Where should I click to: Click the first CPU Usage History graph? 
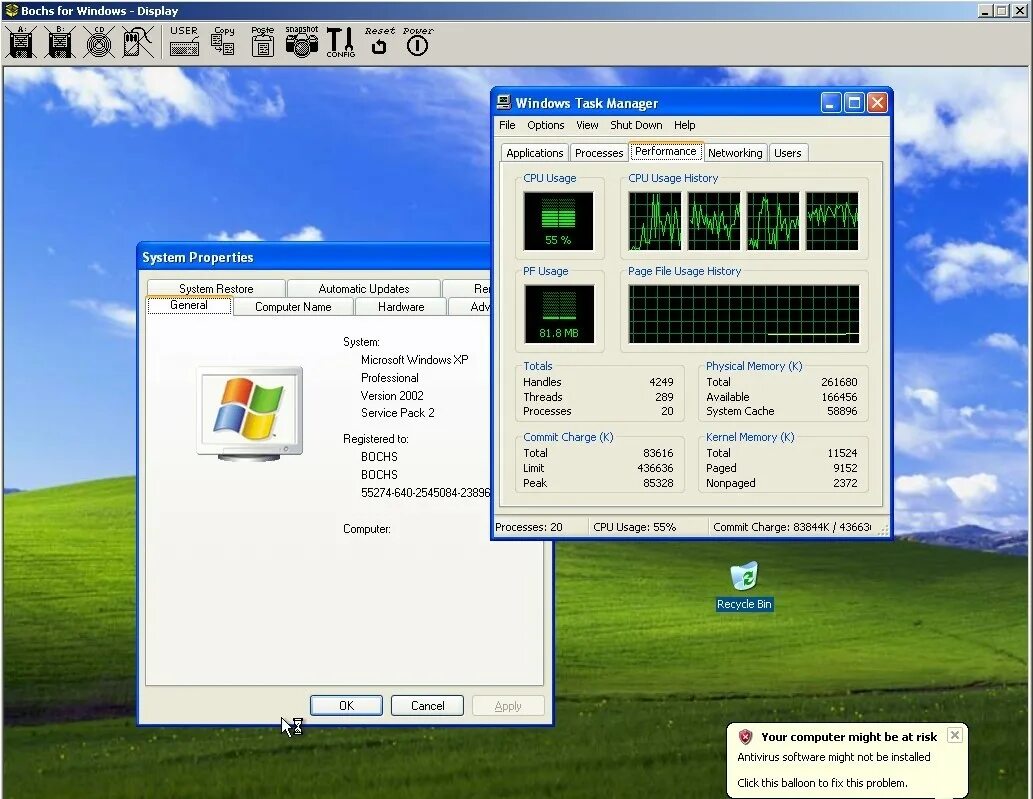[655, 221]
